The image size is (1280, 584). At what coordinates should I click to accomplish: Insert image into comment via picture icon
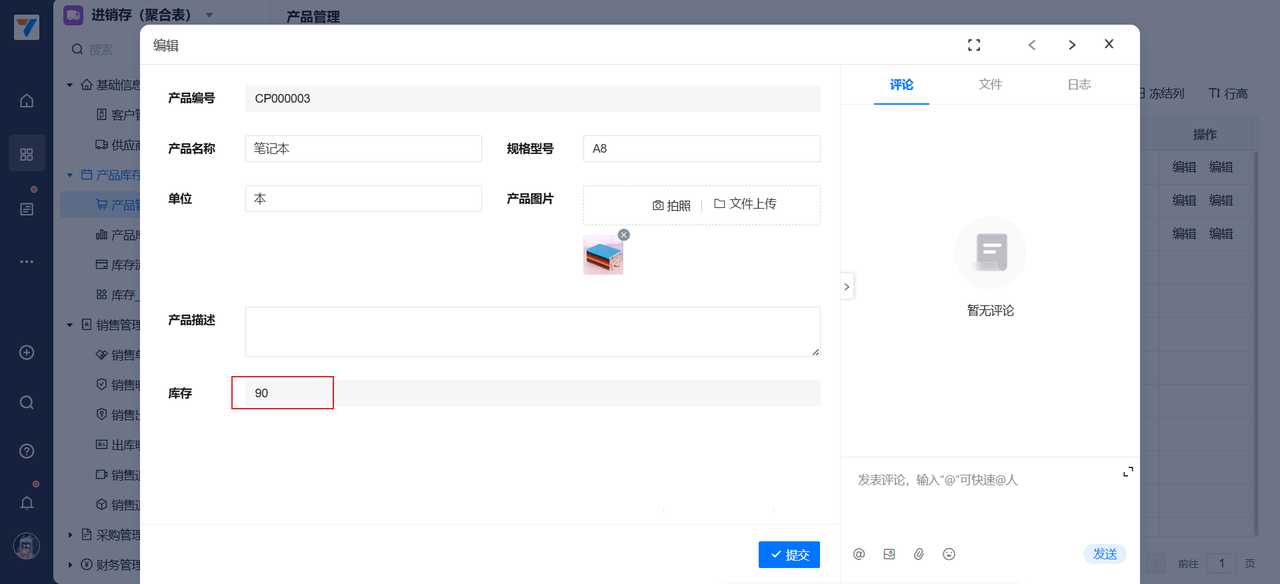coord(889,554)
